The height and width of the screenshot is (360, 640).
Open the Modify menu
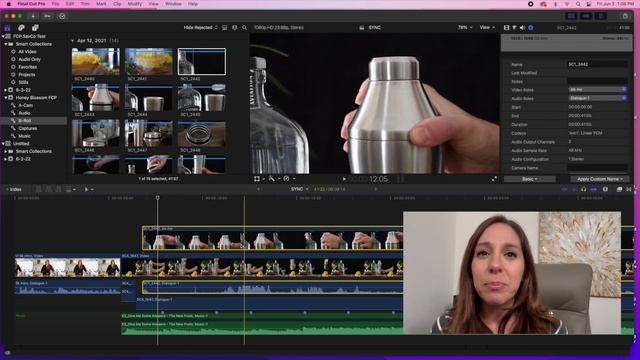[135, 4]
